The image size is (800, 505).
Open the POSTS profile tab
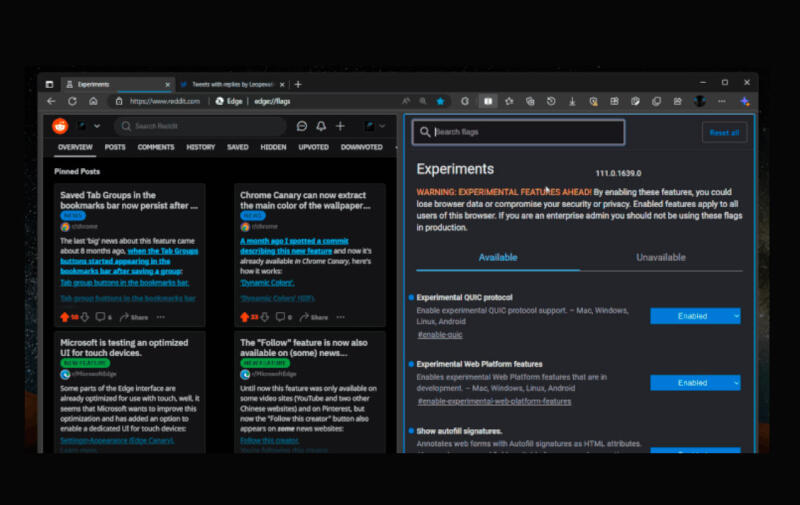pos(115,147)
